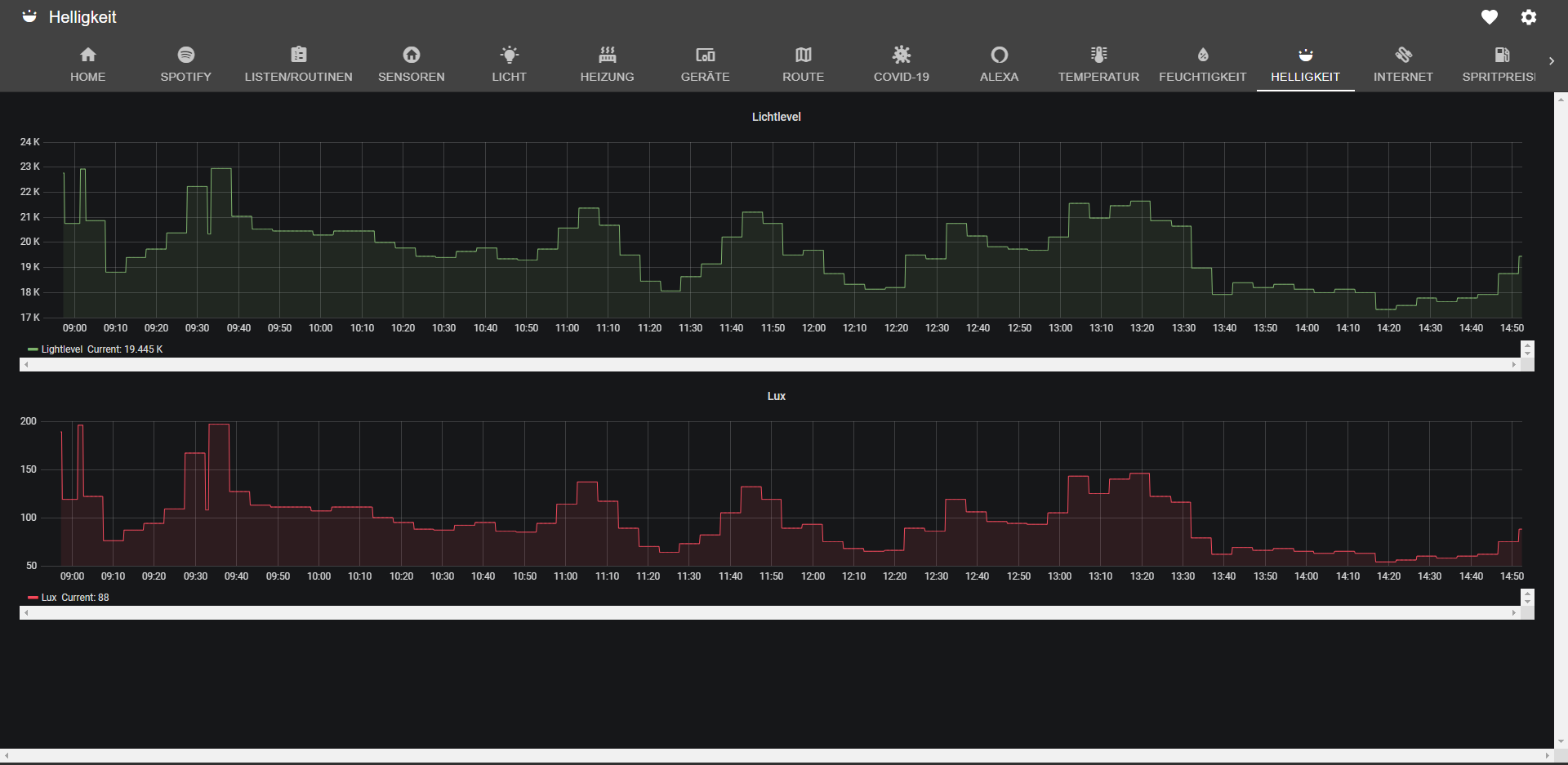Click up arrow of page vertical scrollbar
The width and height of the screenshot is (1568, 765).
pos(1561,98)
